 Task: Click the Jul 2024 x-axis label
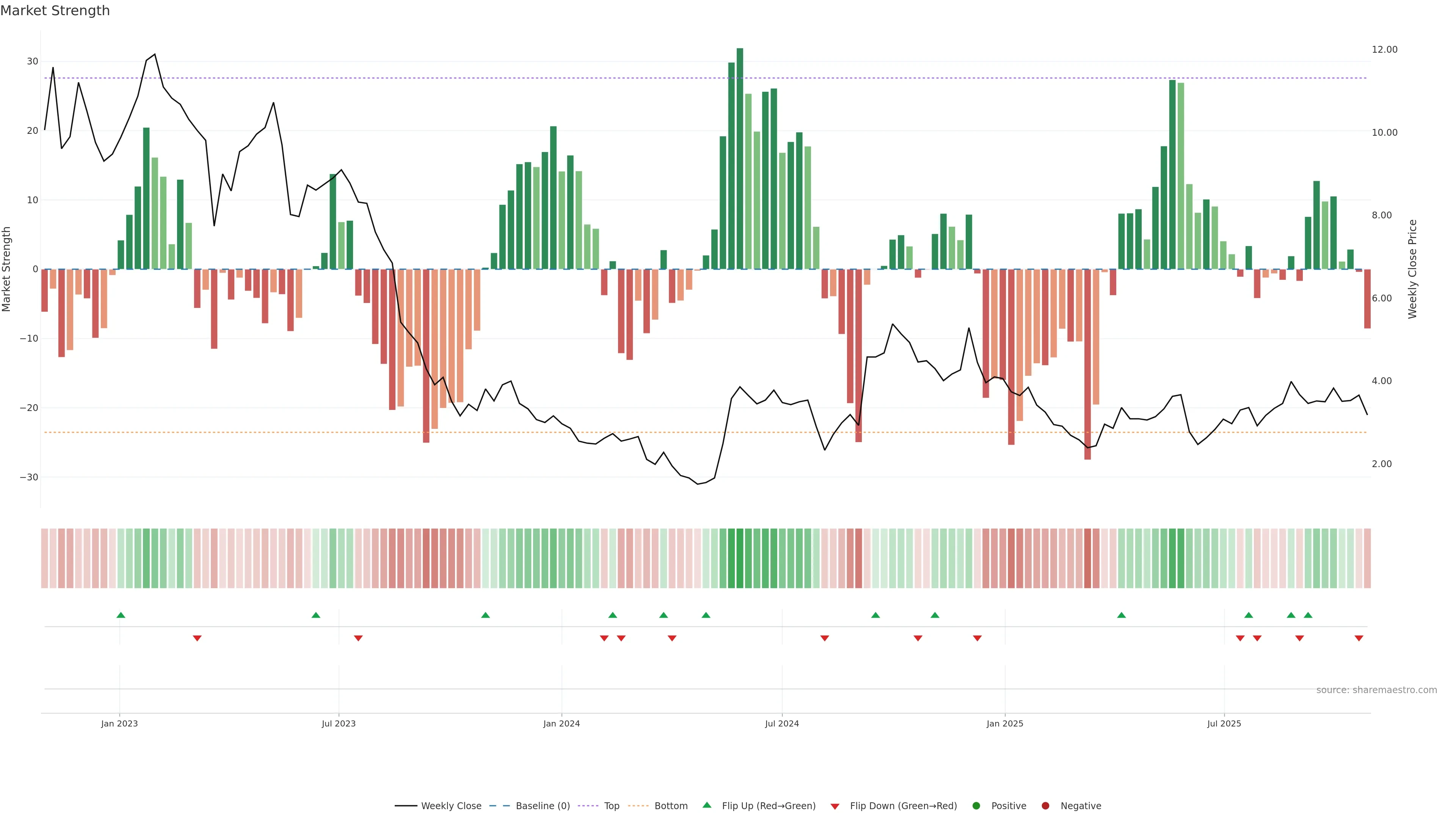(782, 723)
